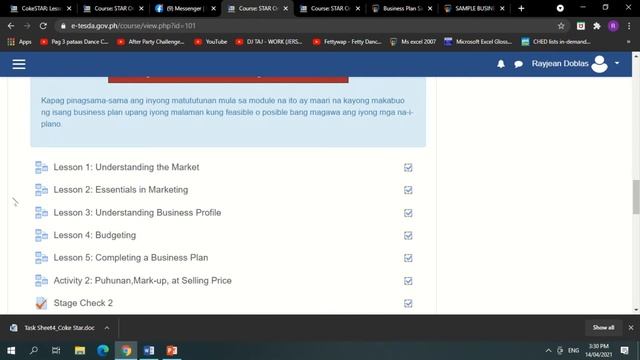This screenshot has width=640, height=360.
Task: Open Word from the taskbar
Action: [x=149, y=351]
